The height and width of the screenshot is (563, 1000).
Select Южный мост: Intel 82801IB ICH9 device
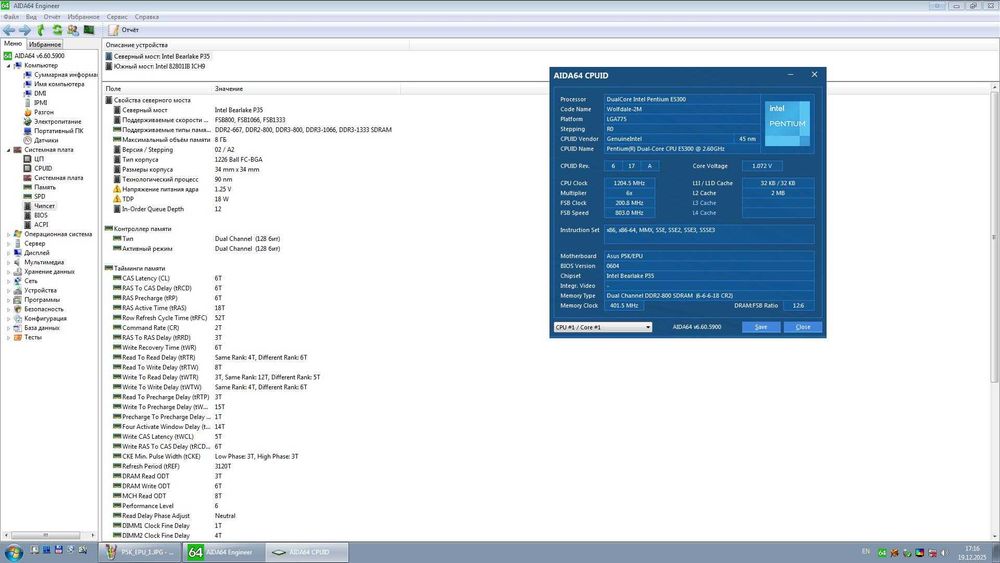tap(156, 66)
